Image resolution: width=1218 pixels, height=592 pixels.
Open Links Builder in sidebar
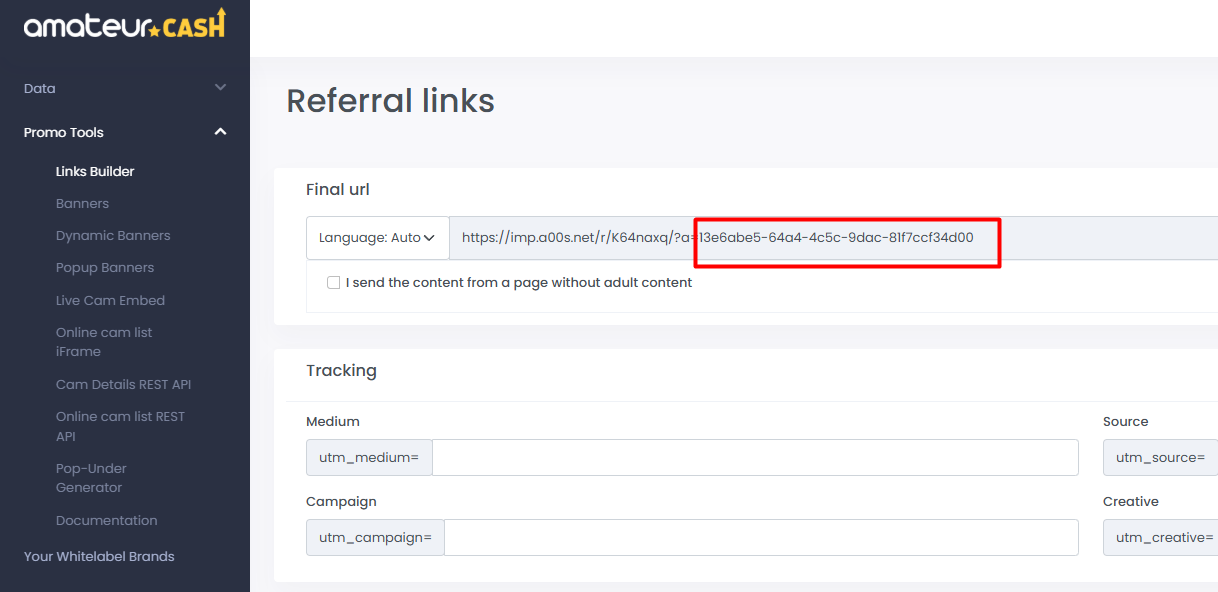click(95, 171)
